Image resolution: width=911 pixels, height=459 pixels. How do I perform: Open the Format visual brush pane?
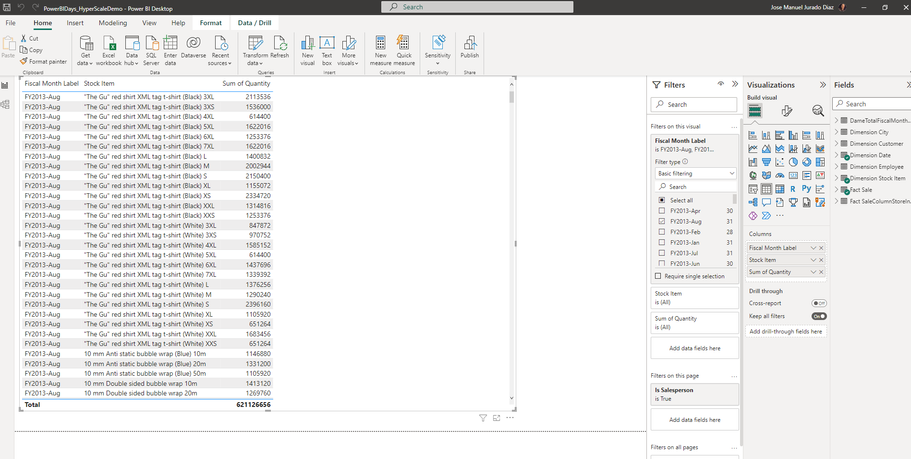click(x=787, y=111)
